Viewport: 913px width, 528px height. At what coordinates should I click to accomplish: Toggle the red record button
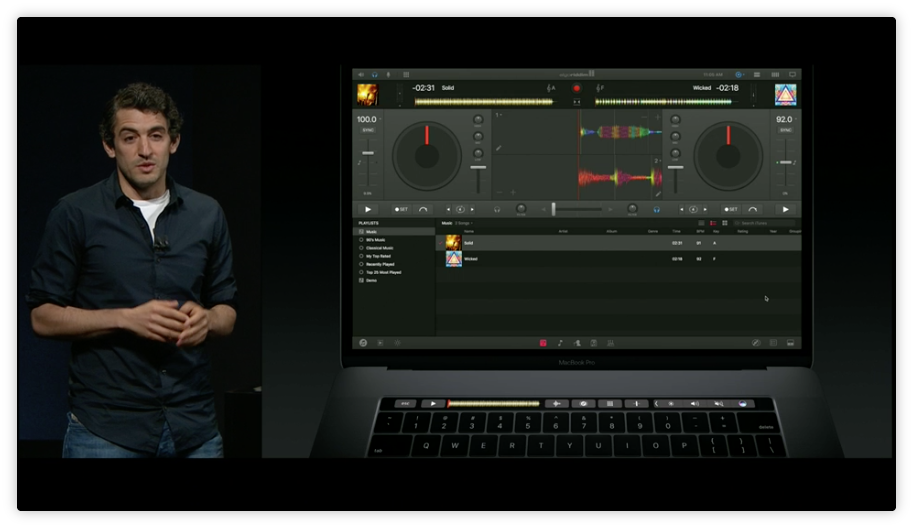(x=576, y=88)
